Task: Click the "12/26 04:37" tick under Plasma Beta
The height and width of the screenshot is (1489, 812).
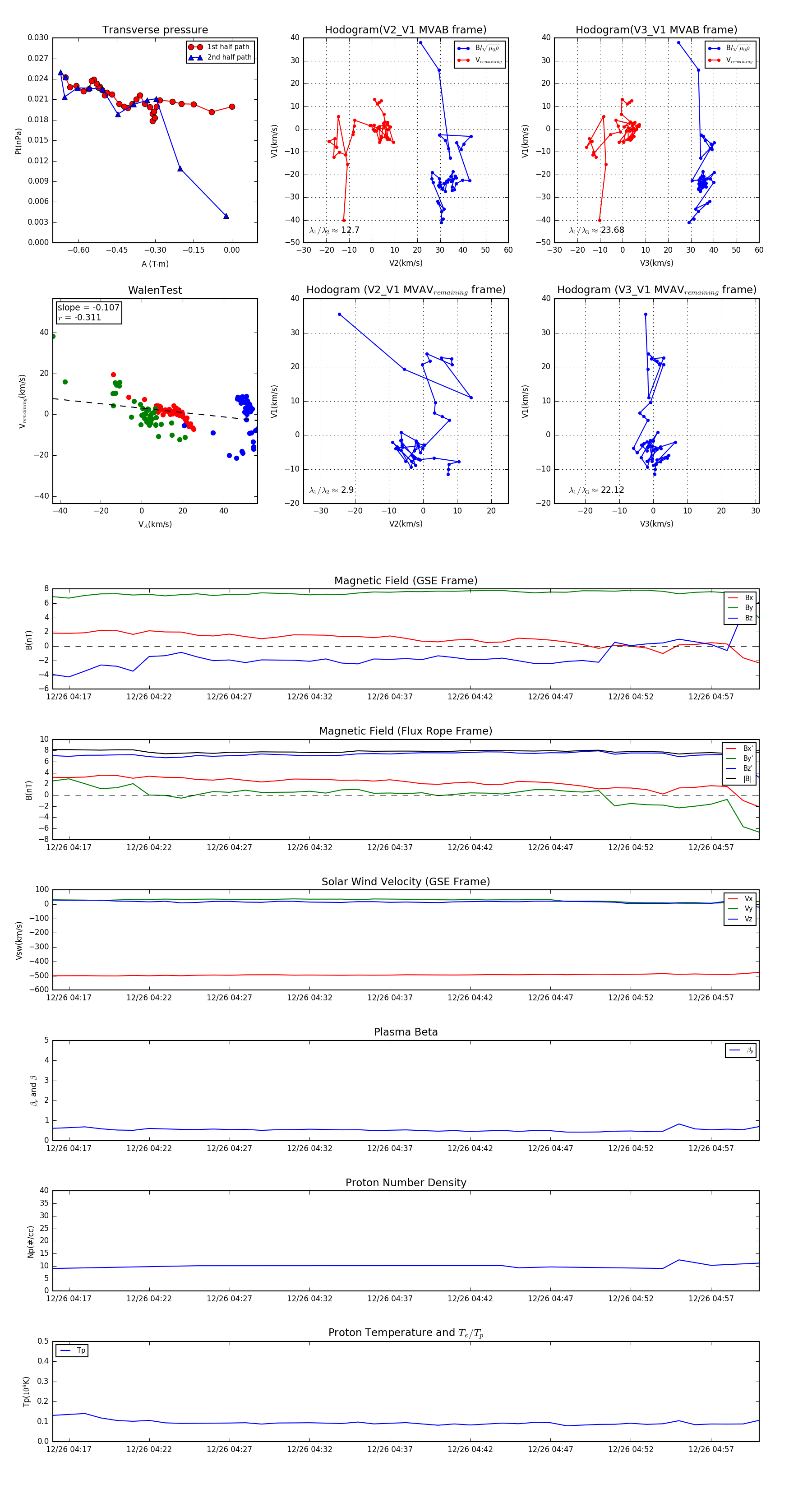Action: coord(389,1148)
